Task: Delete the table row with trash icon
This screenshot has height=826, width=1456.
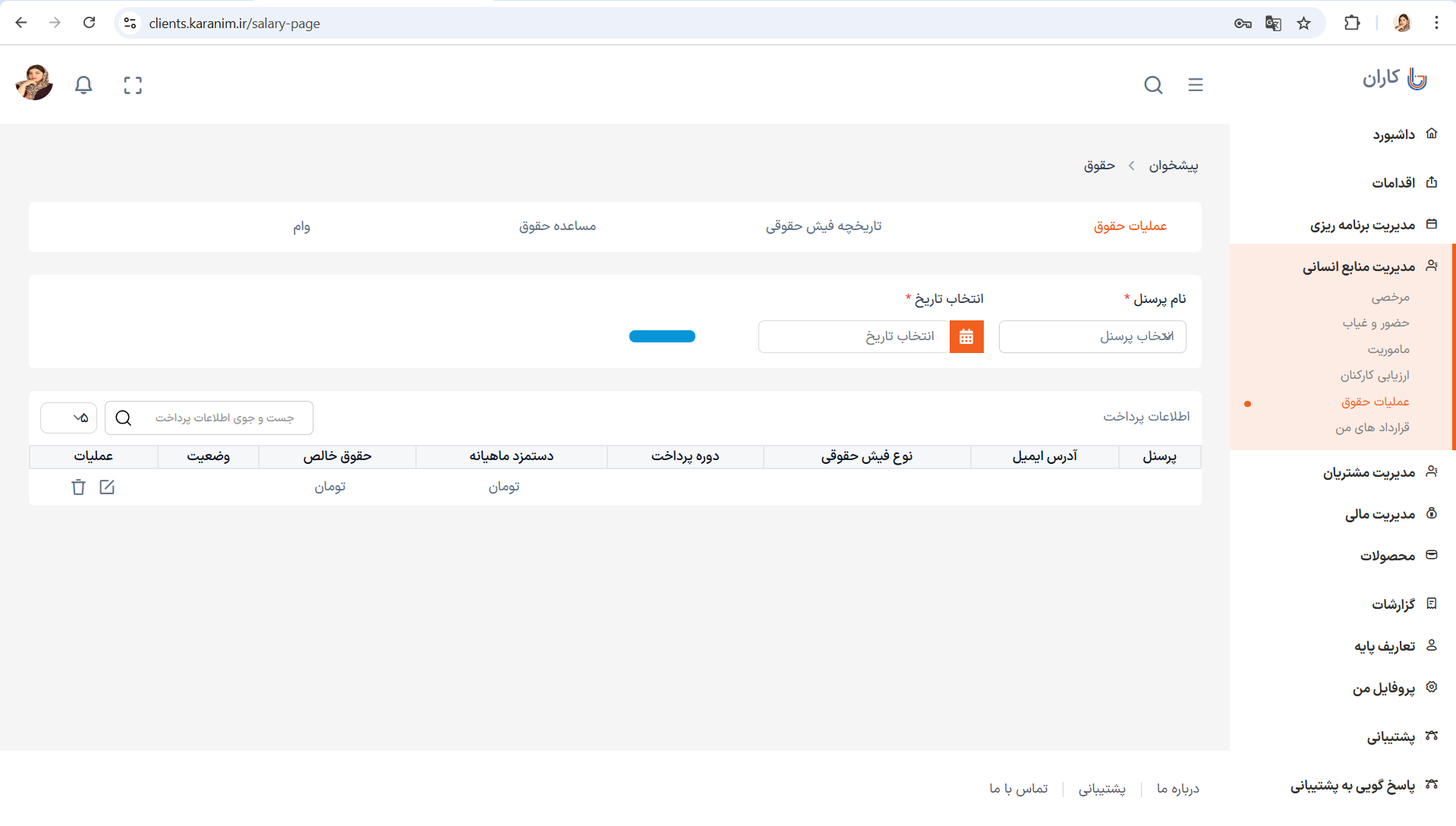Action: pos(78,487)
